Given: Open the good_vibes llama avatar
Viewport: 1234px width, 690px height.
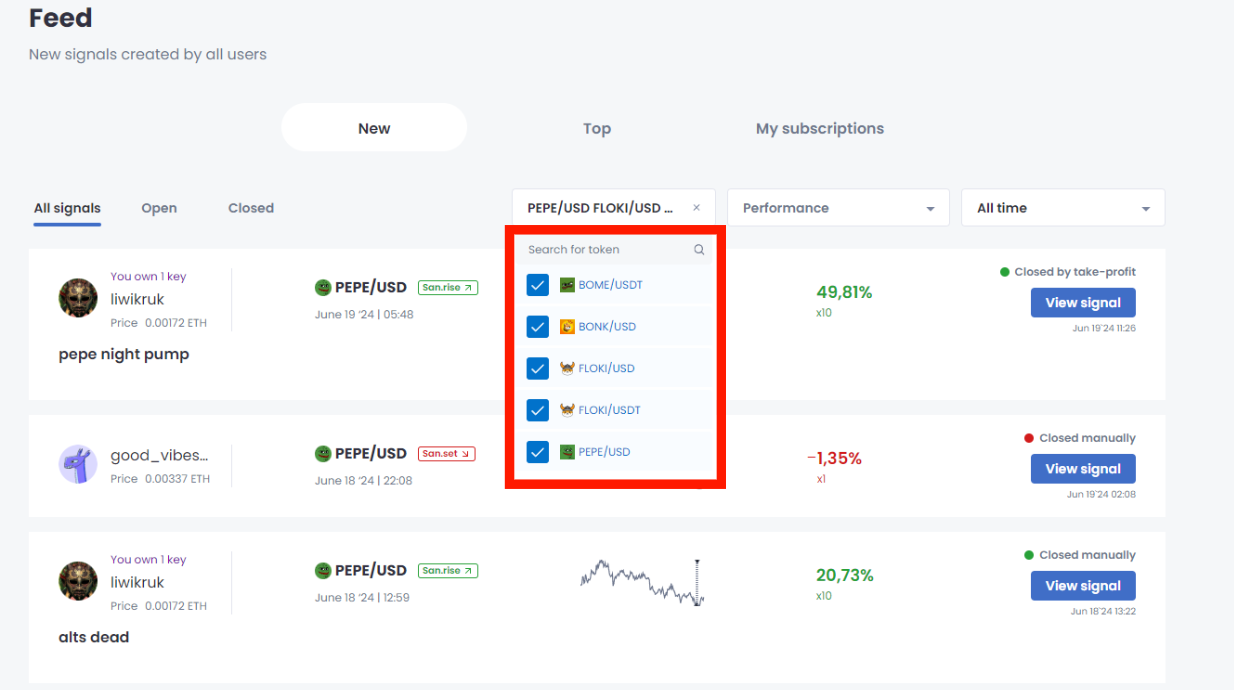Looking at the screenshot, I should 78,465.
